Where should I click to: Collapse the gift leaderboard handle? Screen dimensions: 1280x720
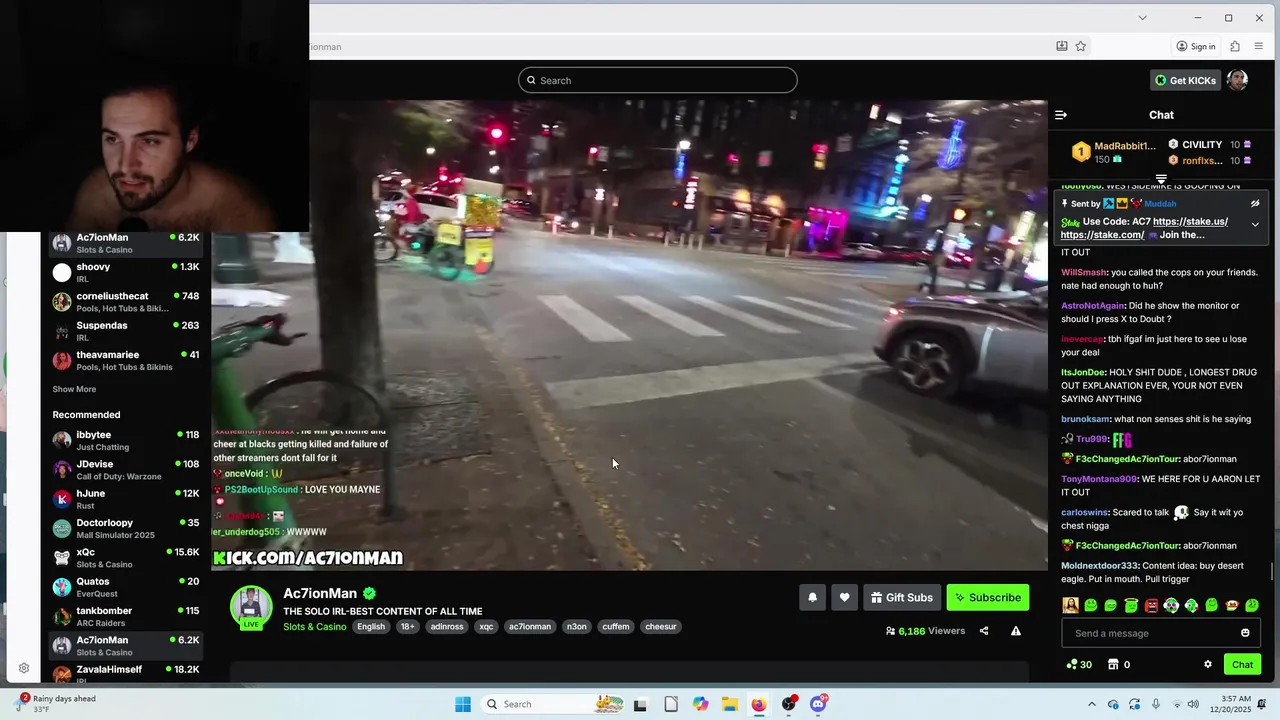click(x=1161, y=180)
